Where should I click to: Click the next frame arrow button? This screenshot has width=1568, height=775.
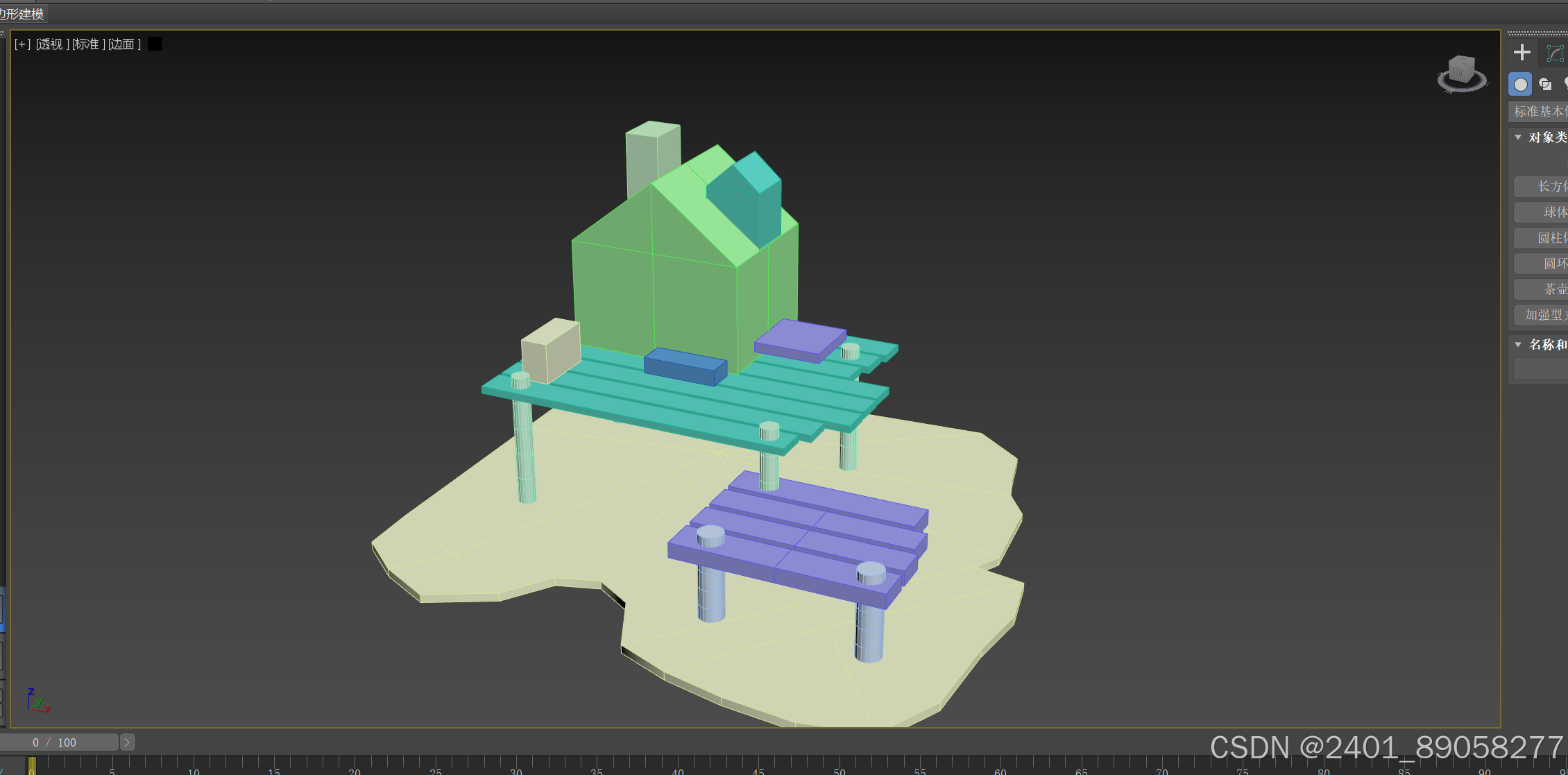pos(127,742)
